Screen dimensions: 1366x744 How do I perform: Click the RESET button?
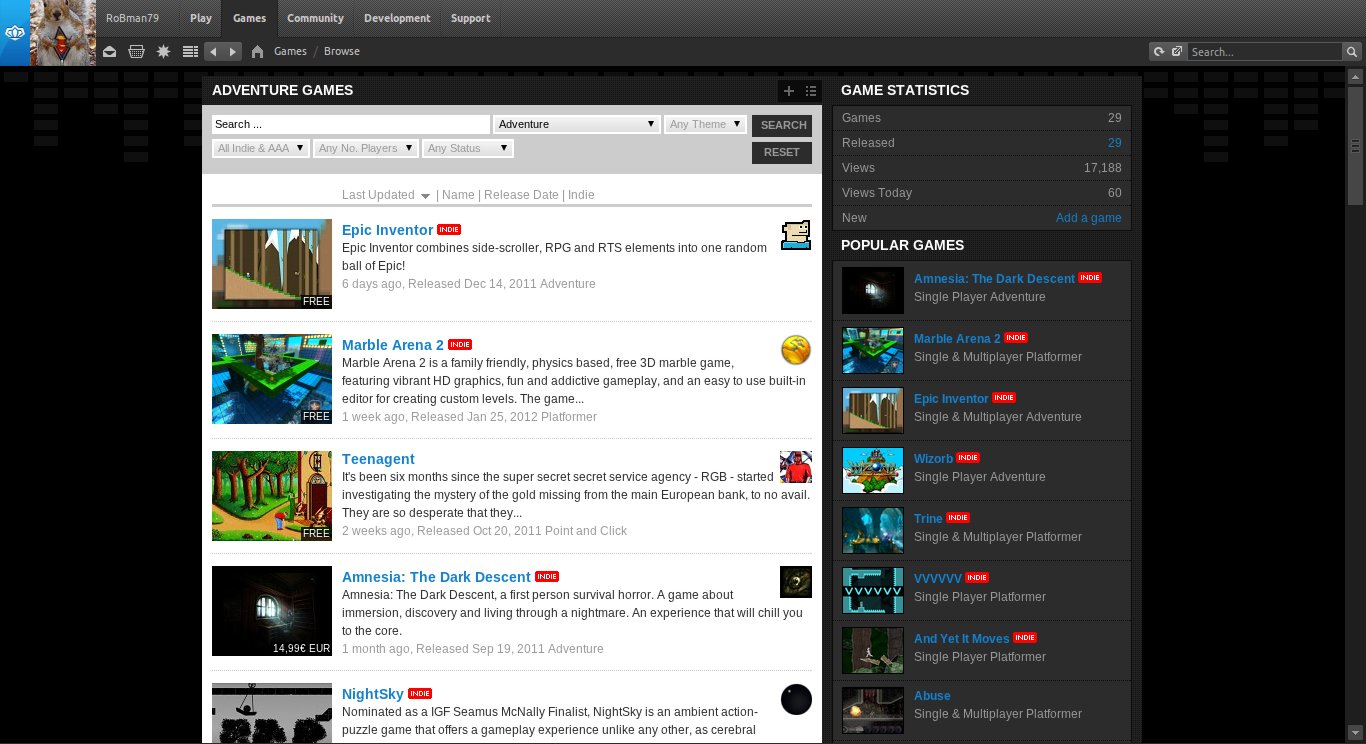(x=782, y=152)
